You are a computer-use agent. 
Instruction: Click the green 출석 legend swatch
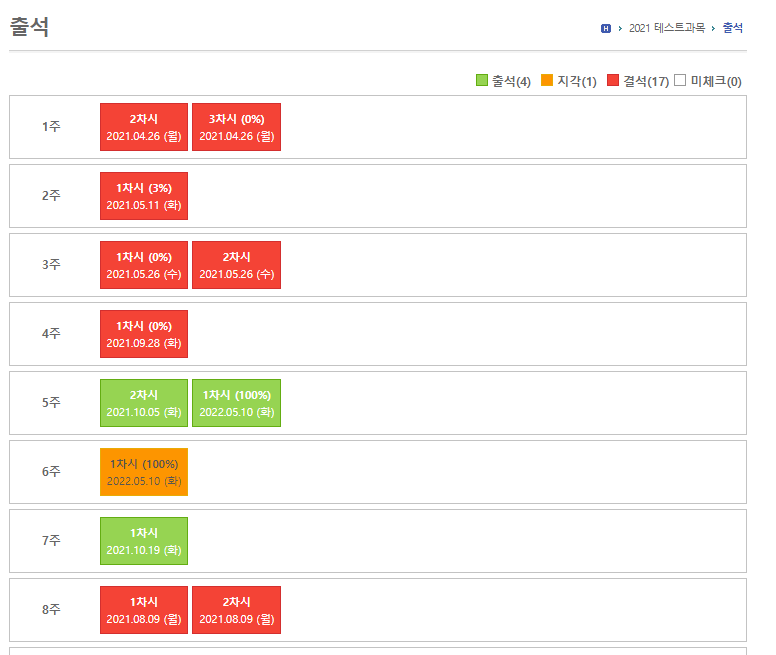482,80
